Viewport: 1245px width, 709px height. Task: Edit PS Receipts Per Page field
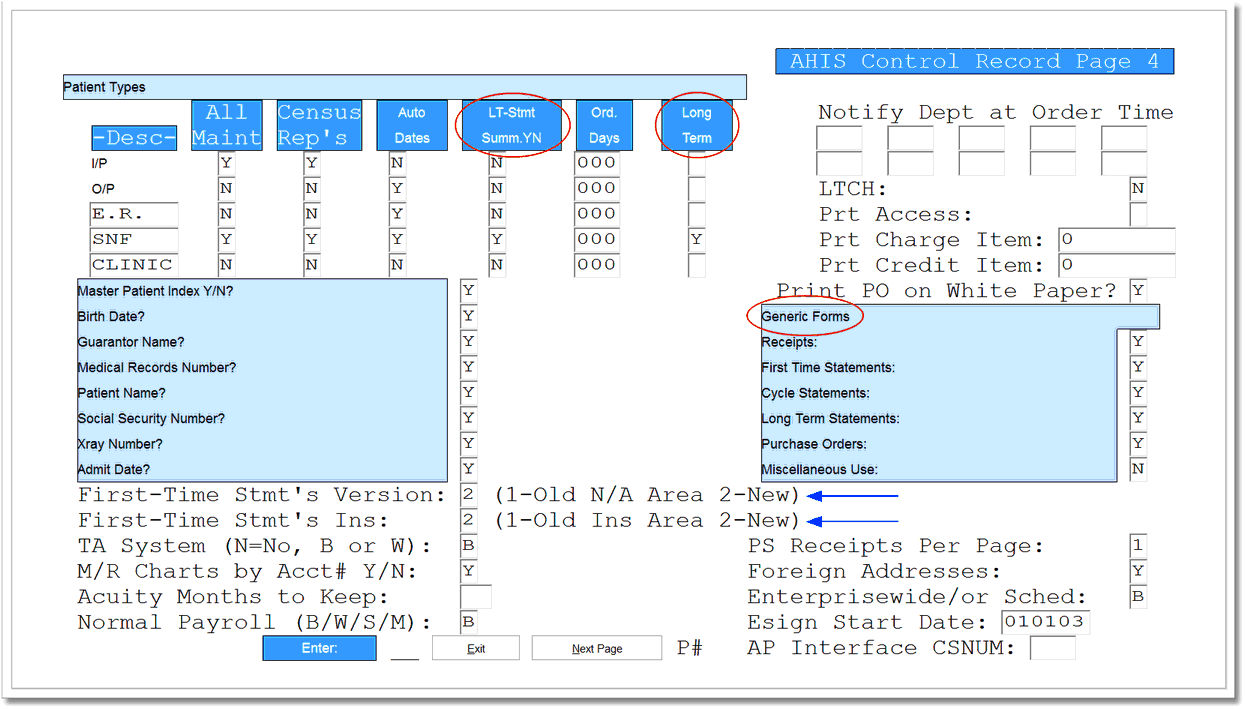pos(1138,546)
